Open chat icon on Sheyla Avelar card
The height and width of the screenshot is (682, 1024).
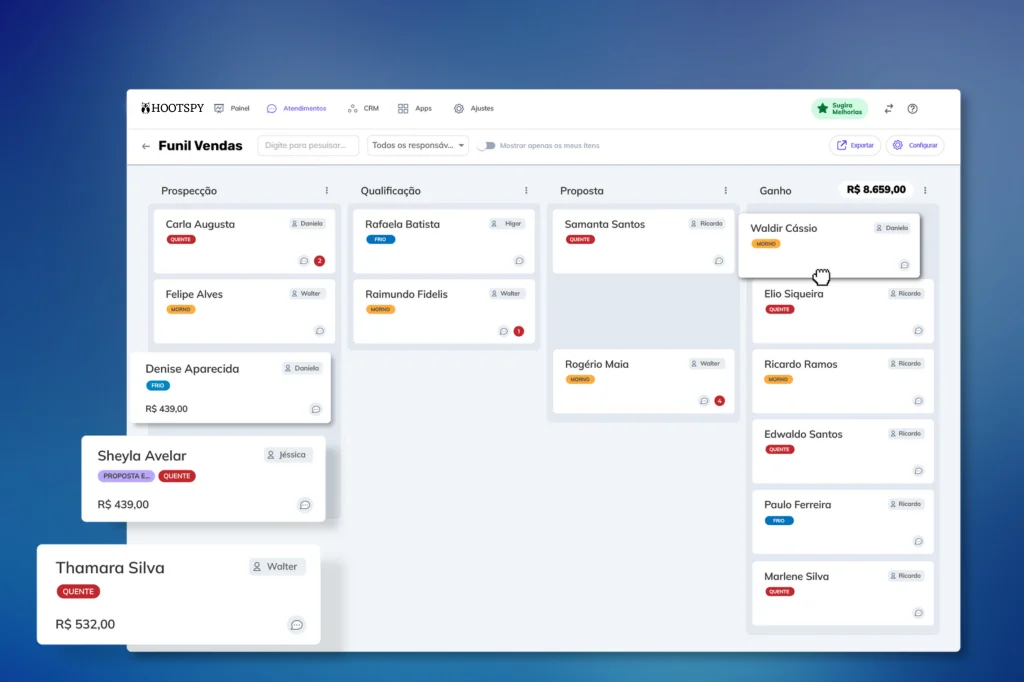305,505
